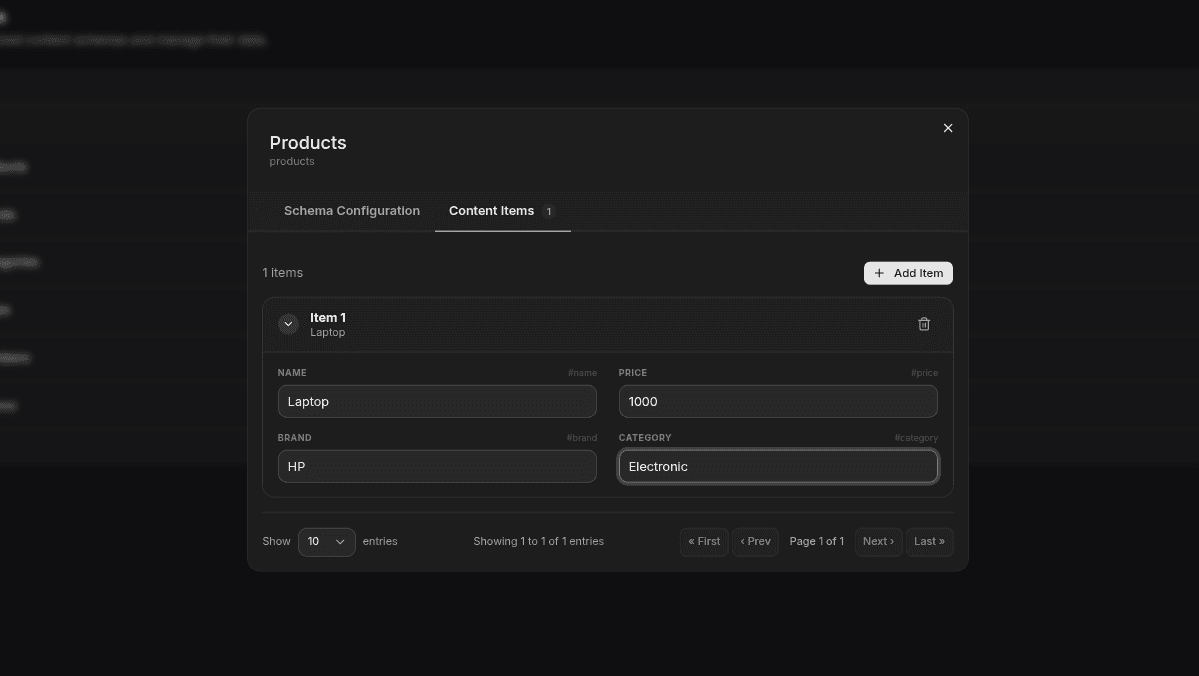The height and width of the screenshot is (676, 1199).
Task: Close the Products dialog
Action: (x=948, y=128)
